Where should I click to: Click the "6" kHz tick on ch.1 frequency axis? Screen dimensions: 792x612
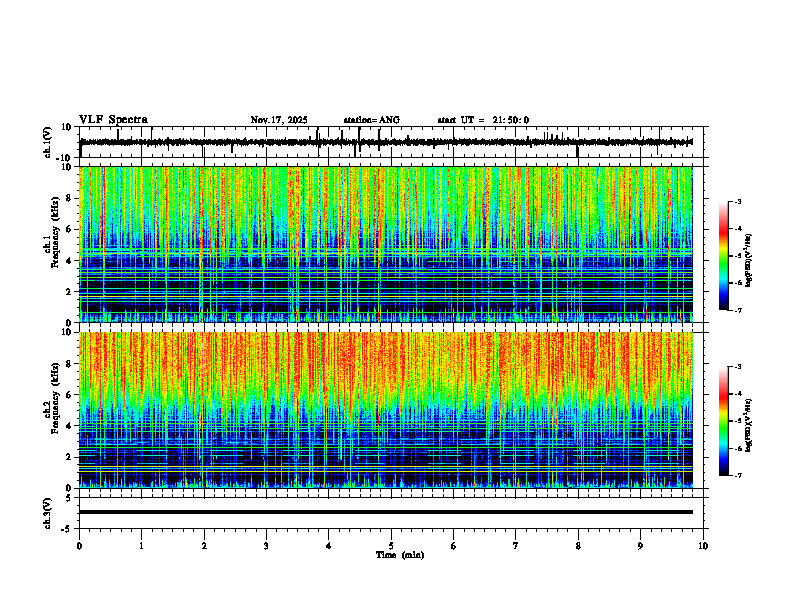click(69, 229)
